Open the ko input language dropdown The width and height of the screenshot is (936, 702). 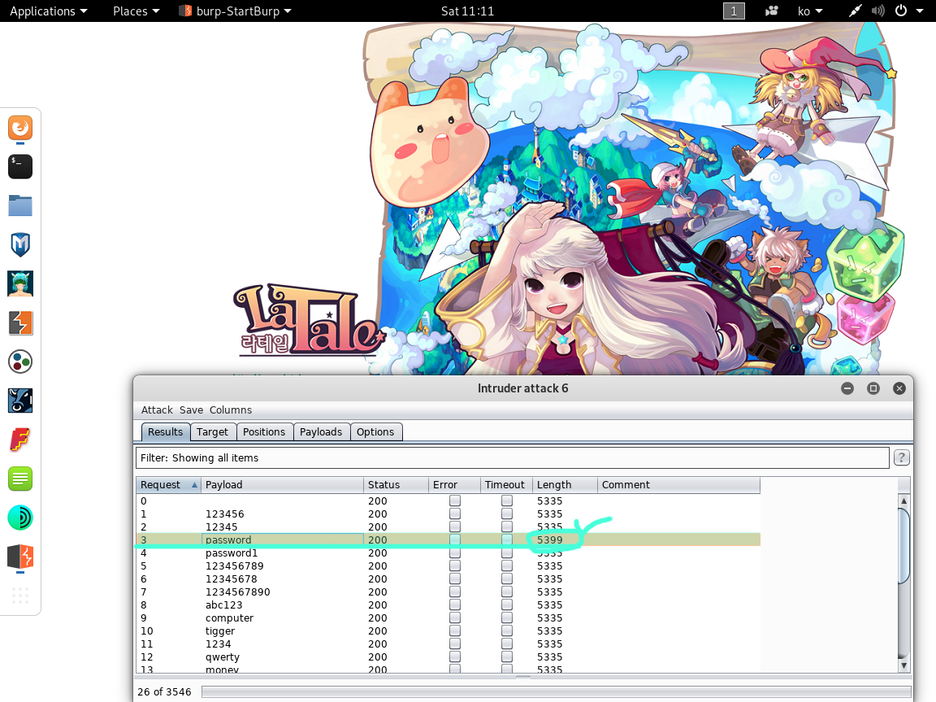[810, 11]
